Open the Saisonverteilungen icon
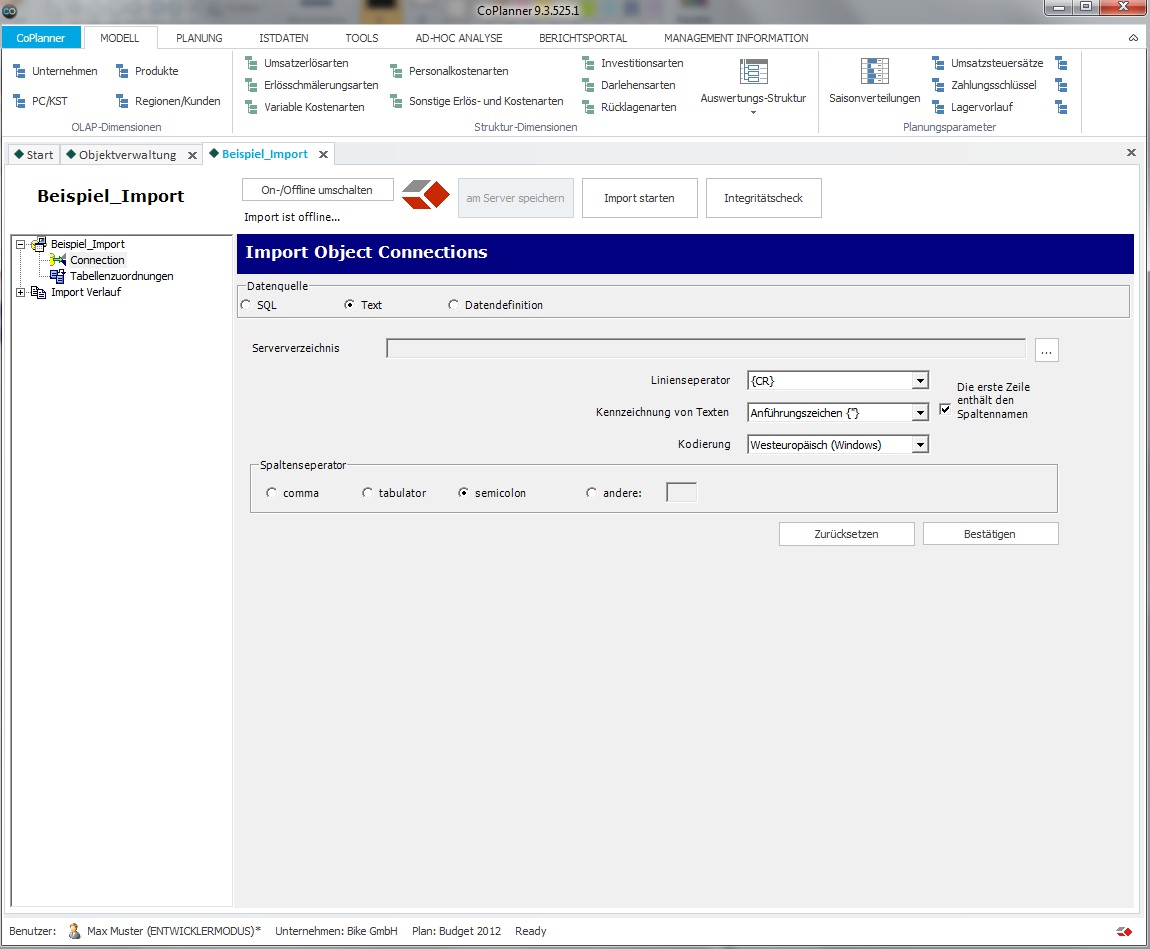 point(874,72)
